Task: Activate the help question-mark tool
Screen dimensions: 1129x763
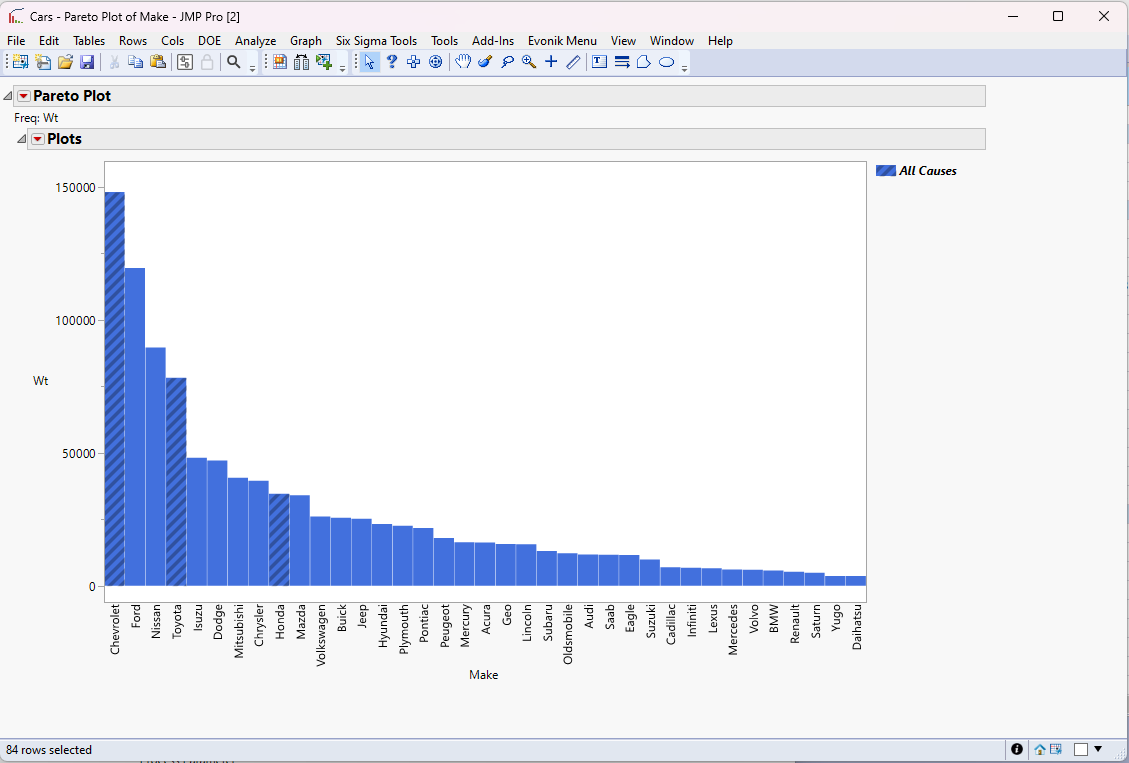Action: tap(392, 62)
